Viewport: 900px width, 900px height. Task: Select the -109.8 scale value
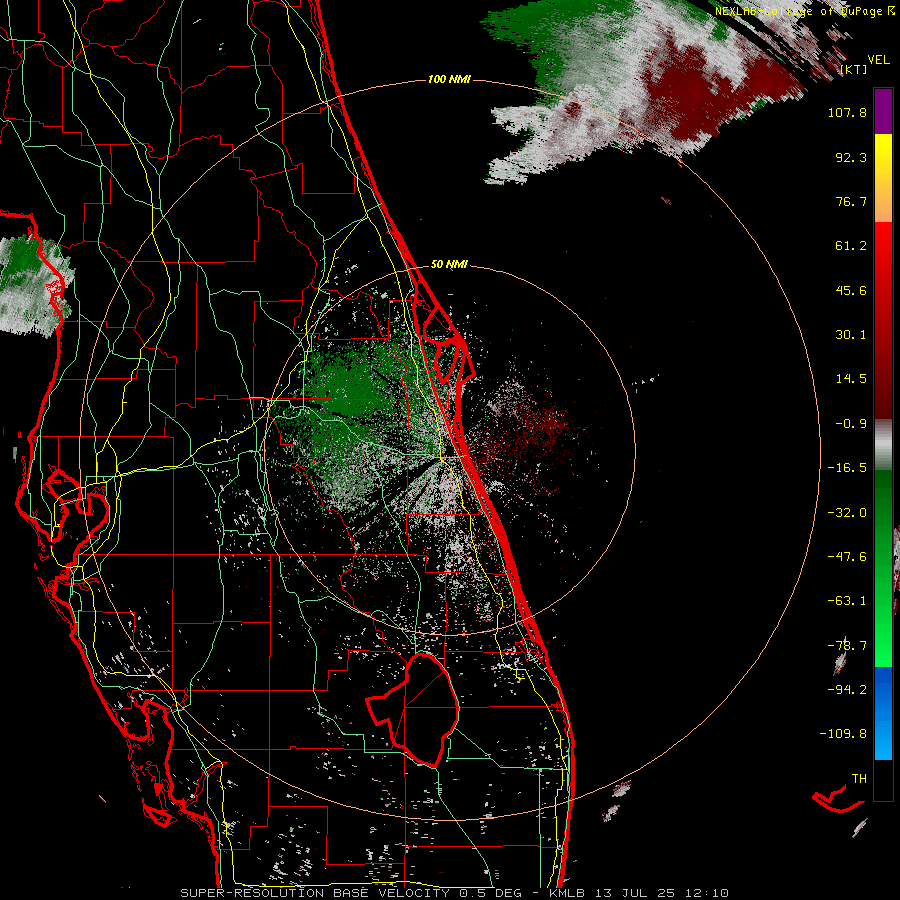(843, 734)
